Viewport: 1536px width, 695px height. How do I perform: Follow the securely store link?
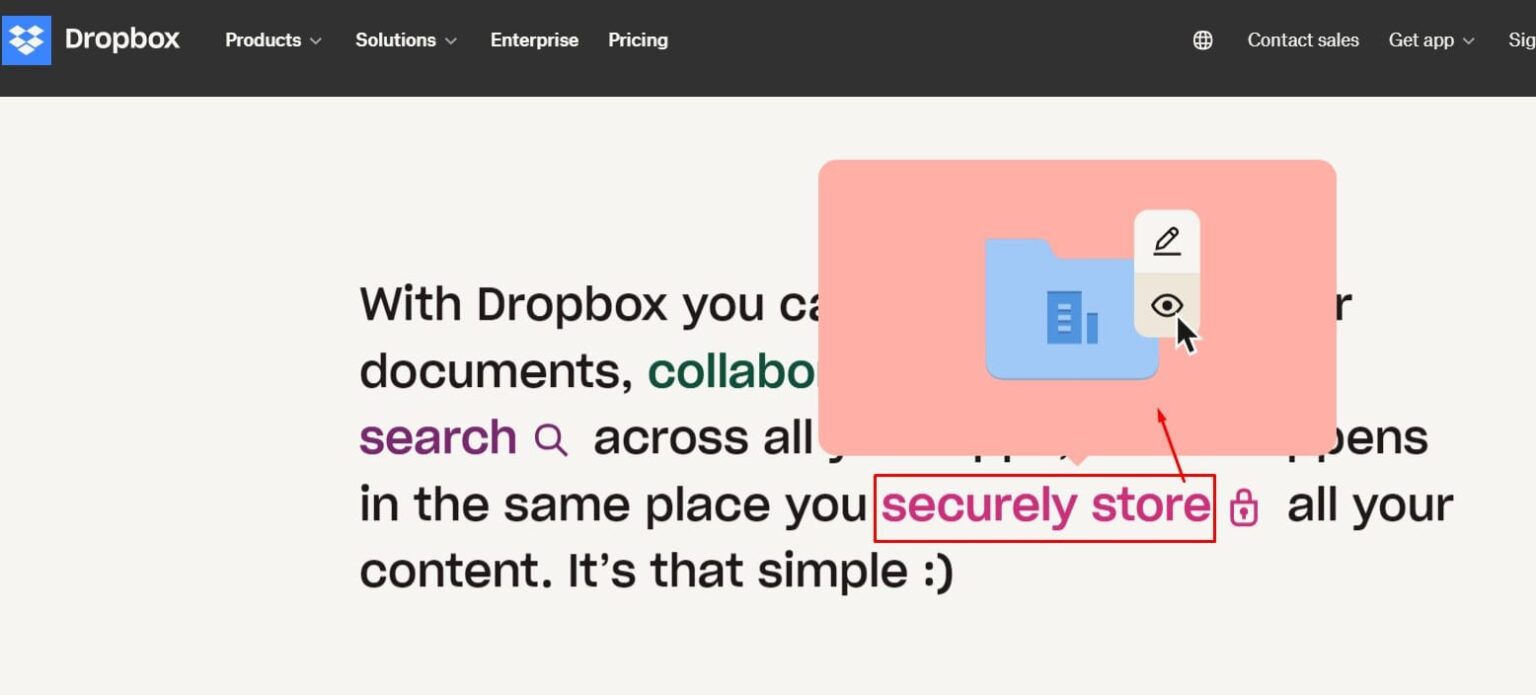coord(1043,506)
